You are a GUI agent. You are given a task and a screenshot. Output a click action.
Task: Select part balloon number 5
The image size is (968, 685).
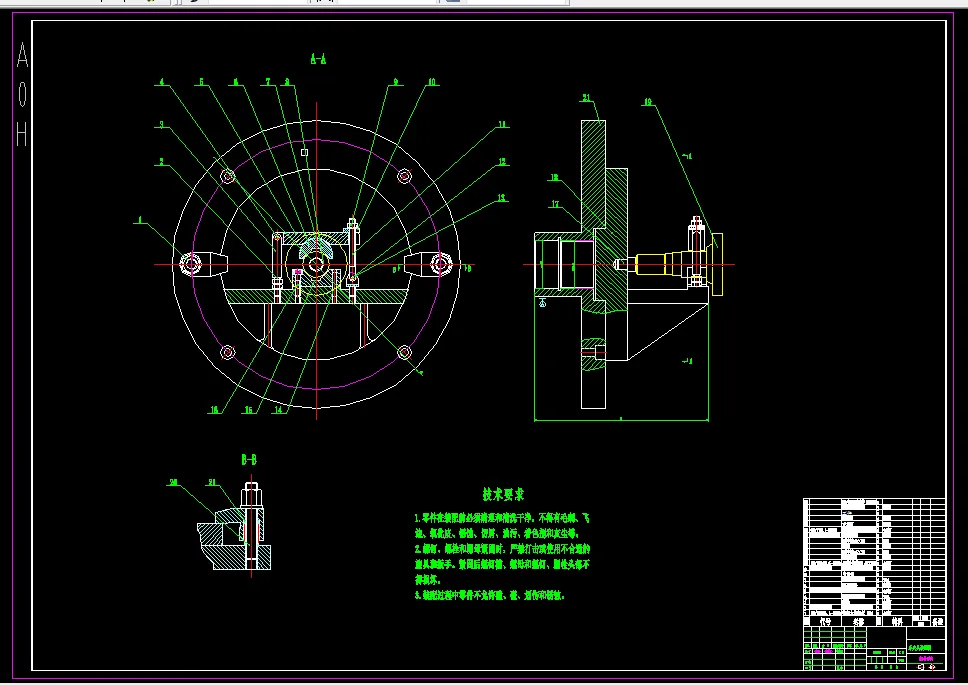tap(201, 81)
